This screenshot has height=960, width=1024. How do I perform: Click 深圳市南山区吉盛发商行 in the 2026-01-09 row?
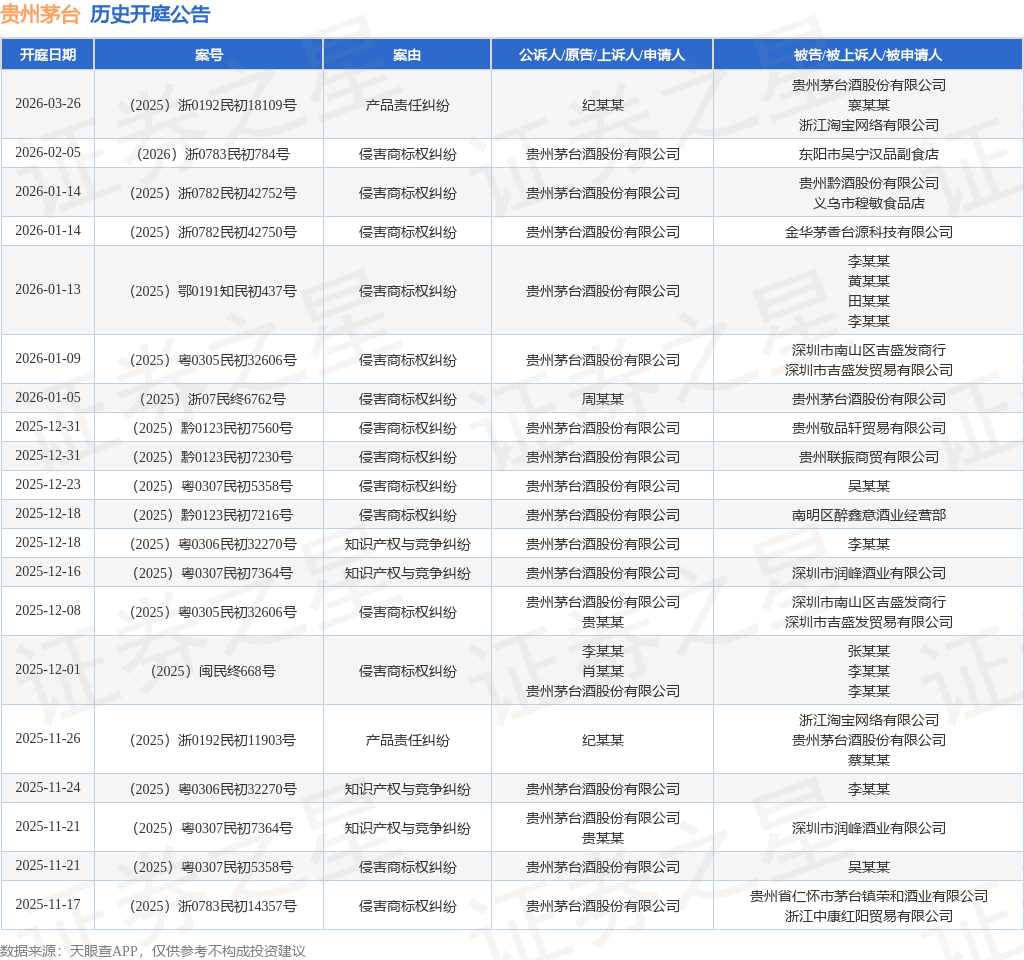click(x=868, y=350)
